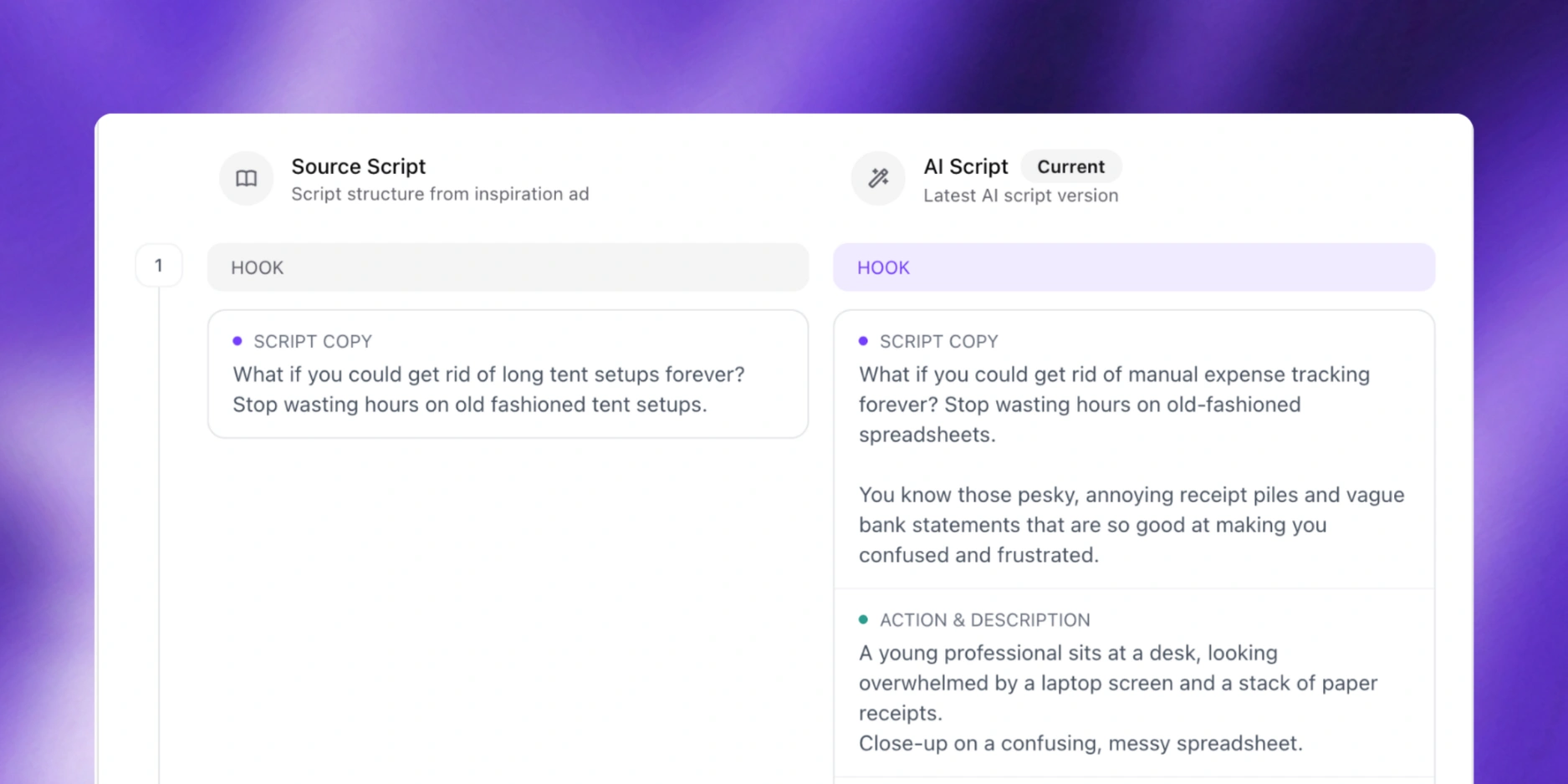
Task: Click the ACTION & DESCRIPTION label
Action: [x=984, y=620]
